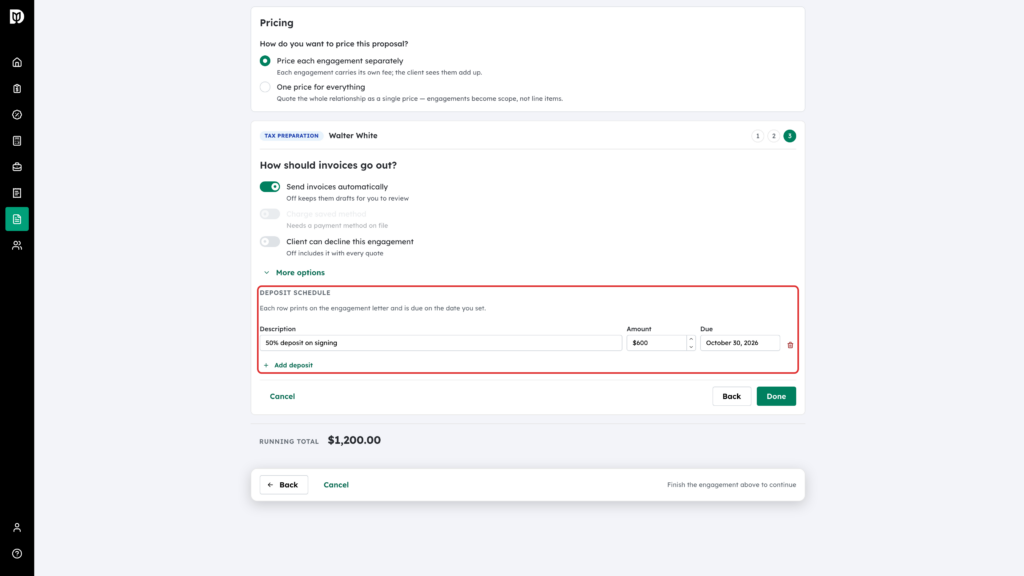Go to step 1 of engagement

click(x=758, y=136)
